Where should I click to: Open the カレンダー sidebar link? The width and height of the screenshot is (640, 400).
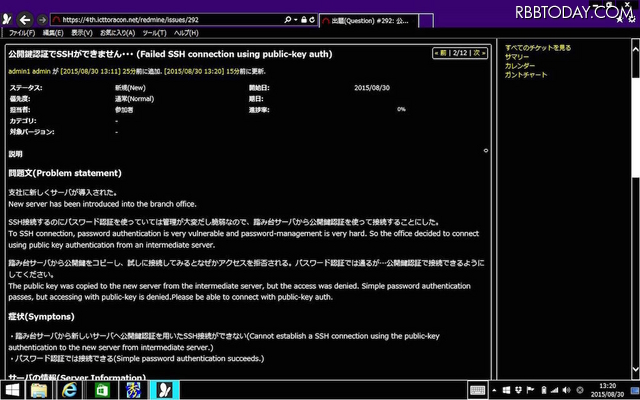pos(520,66)
